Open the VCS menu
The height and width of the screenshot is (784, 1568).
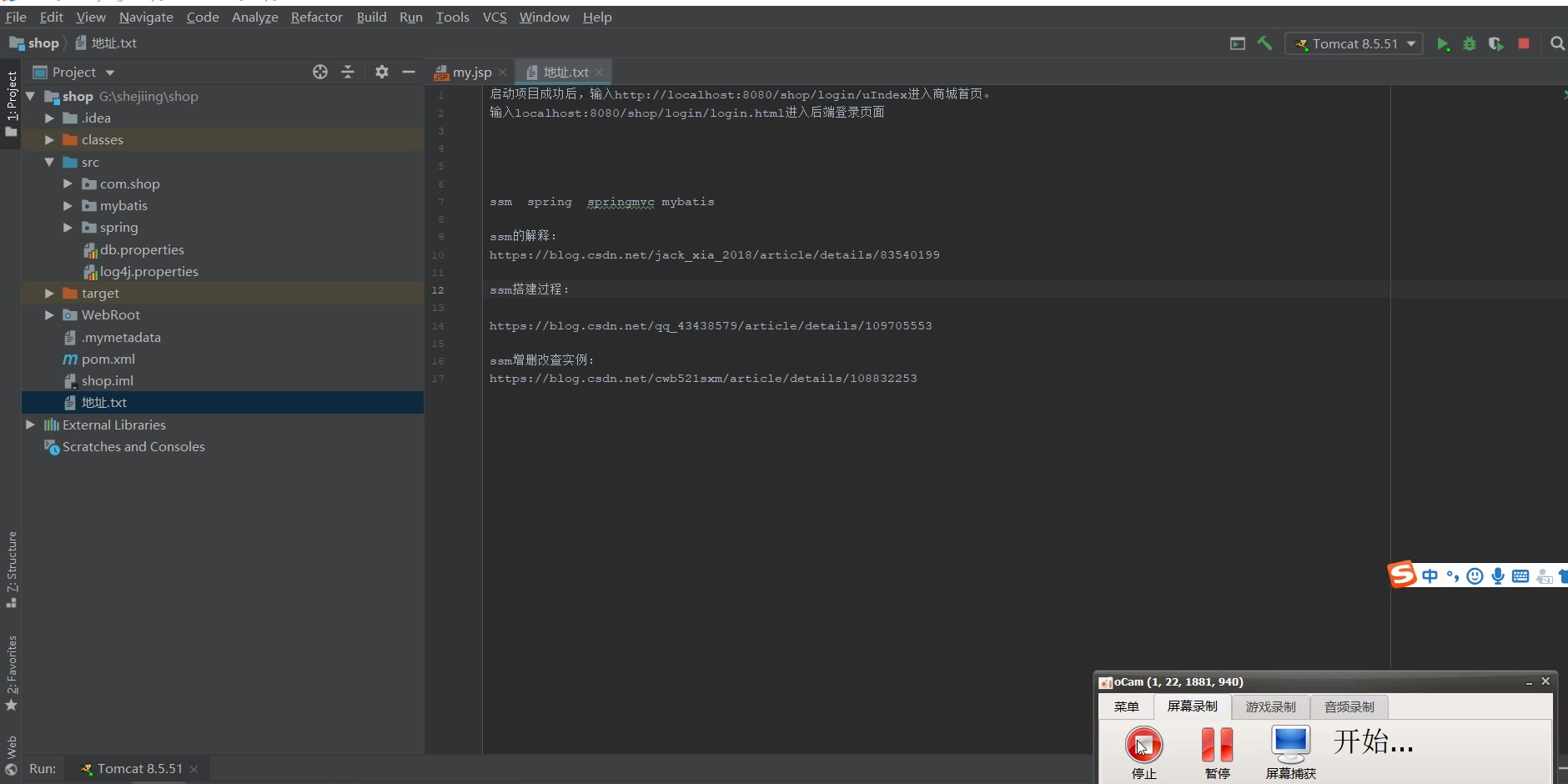coord(495,17)
